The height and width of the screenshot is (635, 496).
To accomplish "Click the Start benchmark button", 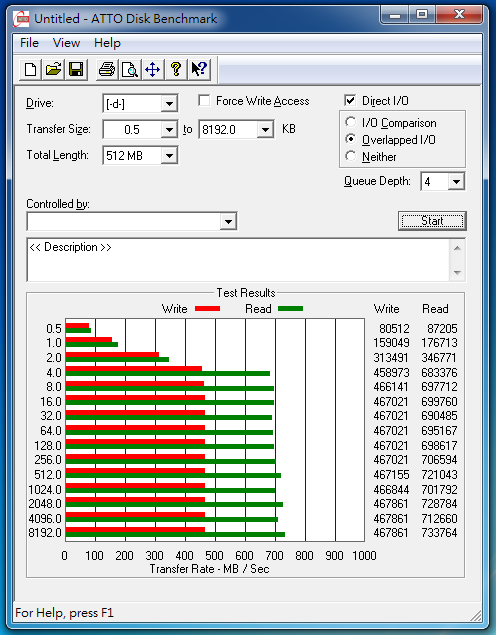I will click(432, 221).
